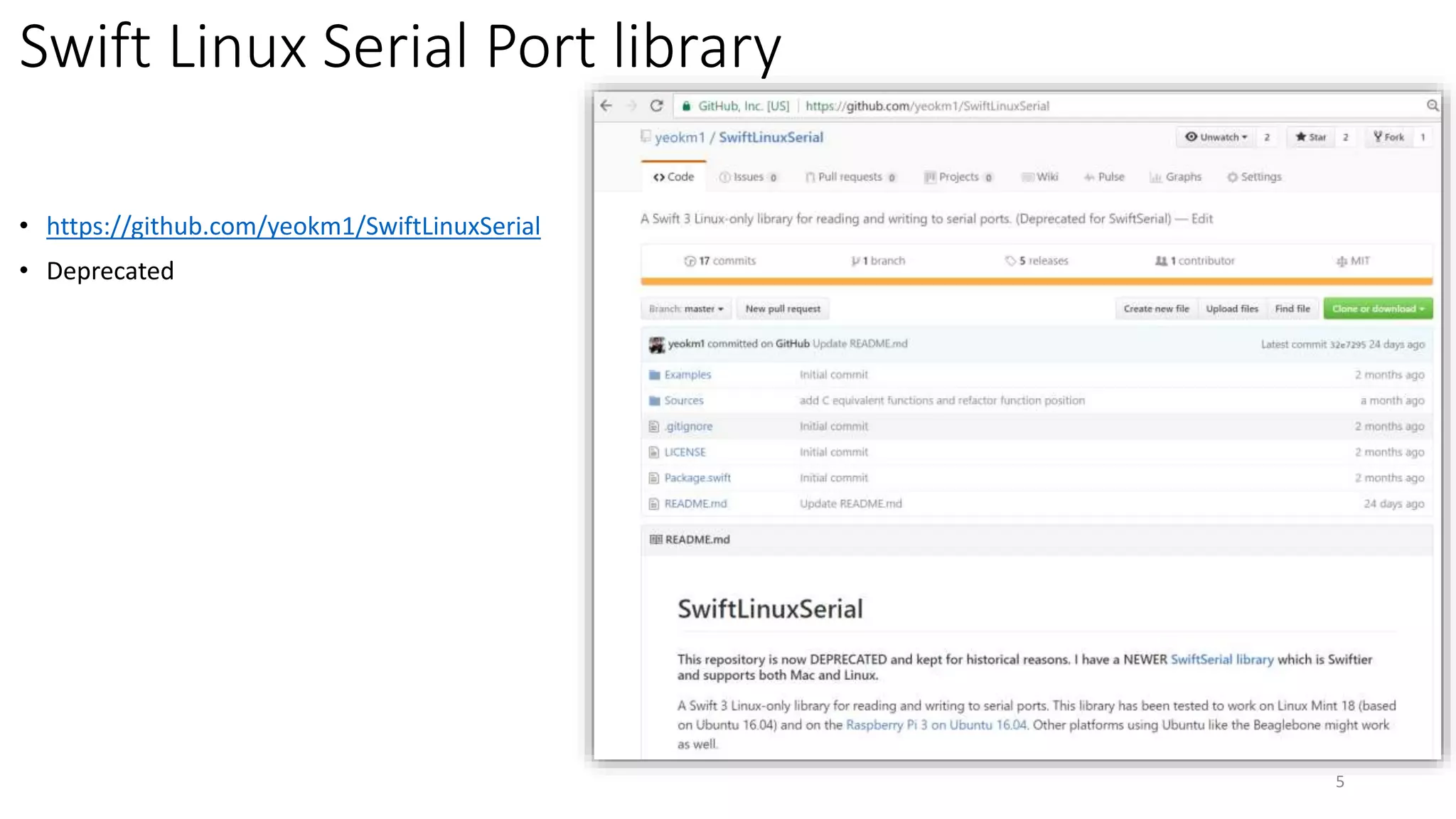Switch to the Wiki tab

(1040, 177)
